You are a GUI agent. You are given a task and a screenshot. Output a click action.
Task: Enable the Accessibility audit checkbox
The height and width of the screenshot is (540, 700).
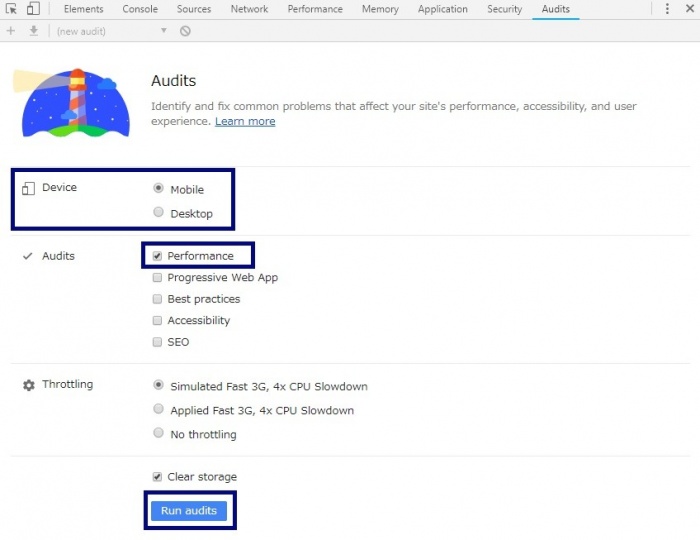pos(157,321)
